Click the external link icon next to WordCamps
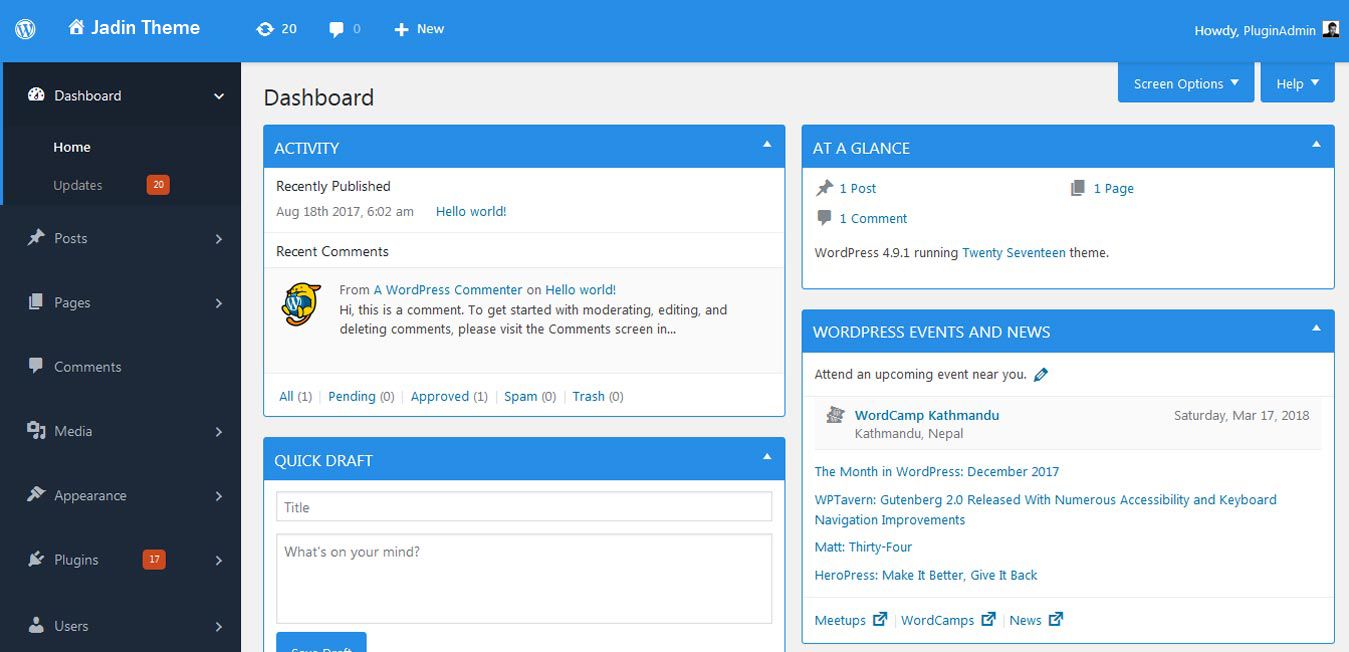The width and height of the screenshot is (1349, 652). (988, 619)
